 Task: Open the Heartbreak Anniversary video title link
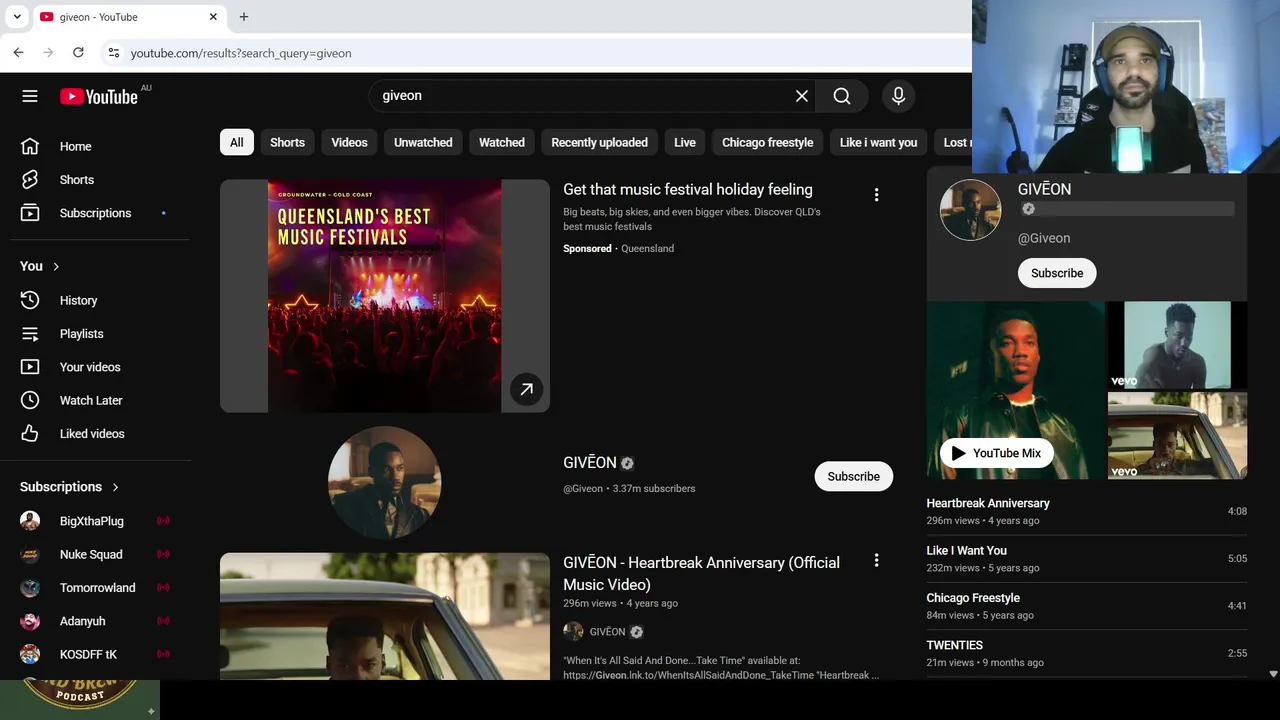tap(701, 574)
